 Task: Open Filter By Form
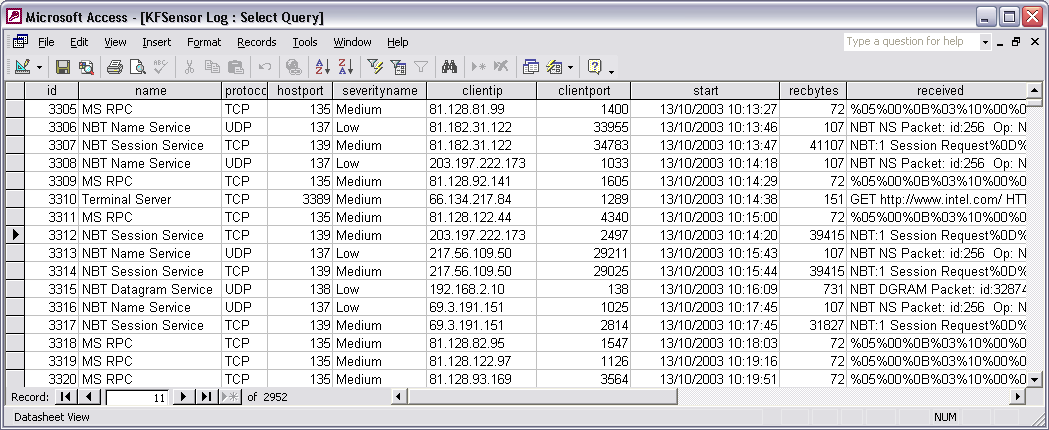(398, 67)
